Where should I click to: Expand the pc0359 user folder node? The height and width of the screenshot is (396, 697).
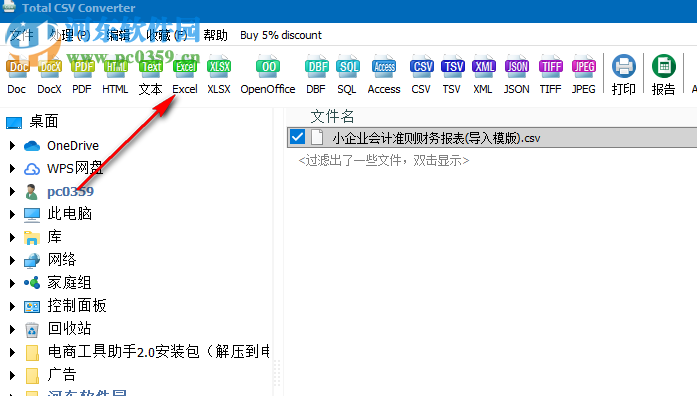pos(12,192)
